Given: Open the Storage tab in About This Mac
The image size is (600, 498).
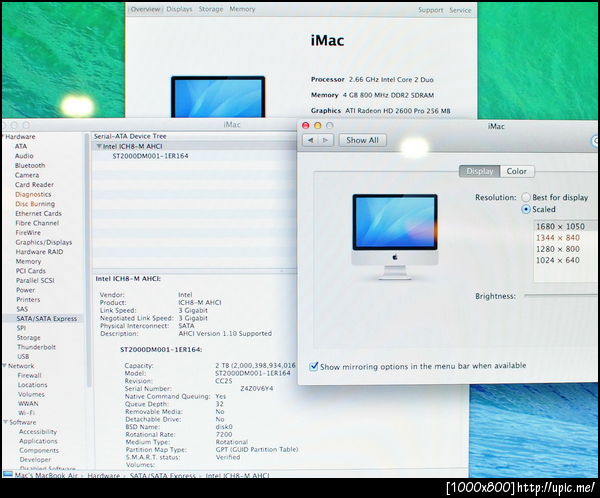Looking at the screenshot, I should click(211, 9).
